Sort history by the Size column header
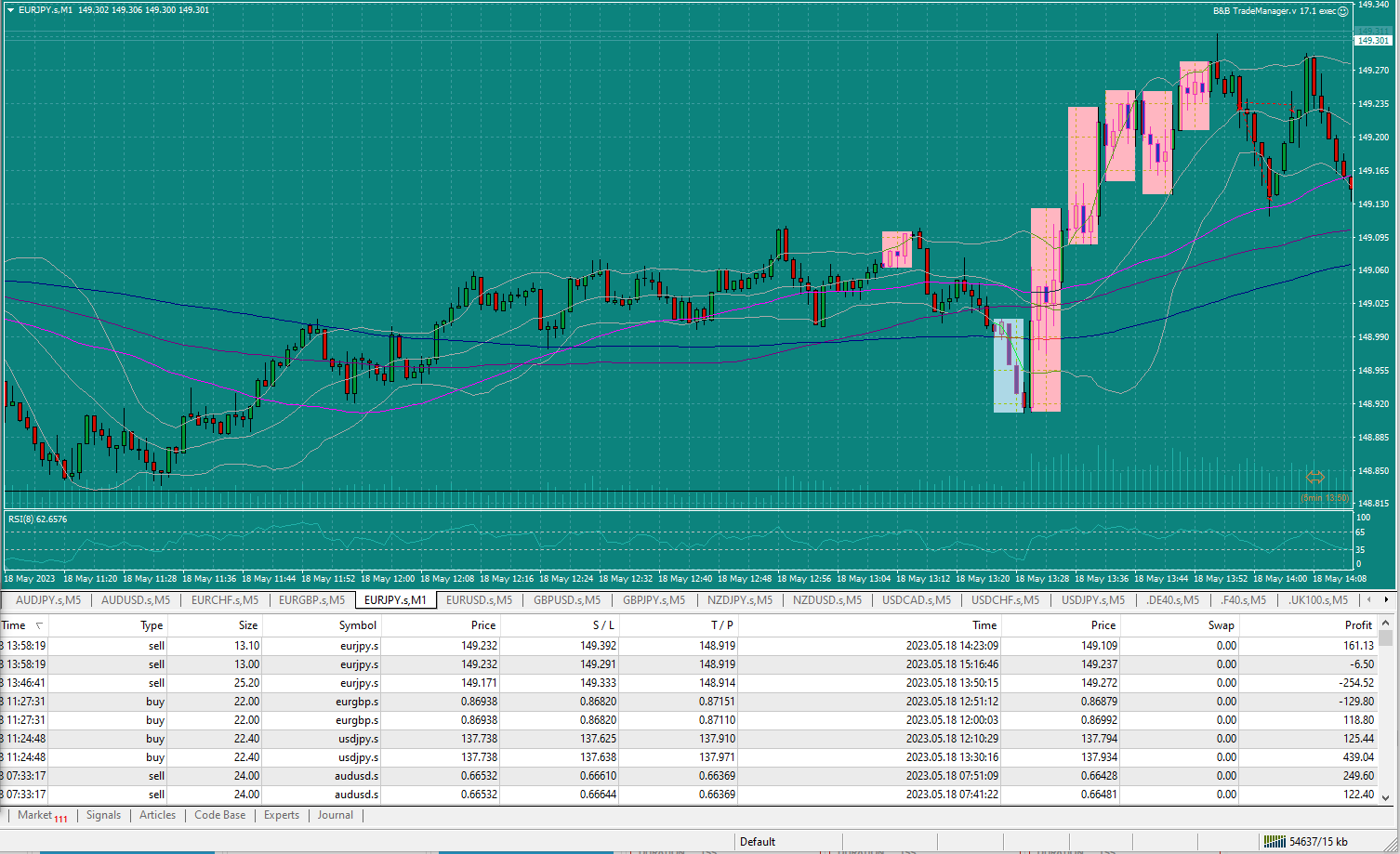 pos(248,625)
